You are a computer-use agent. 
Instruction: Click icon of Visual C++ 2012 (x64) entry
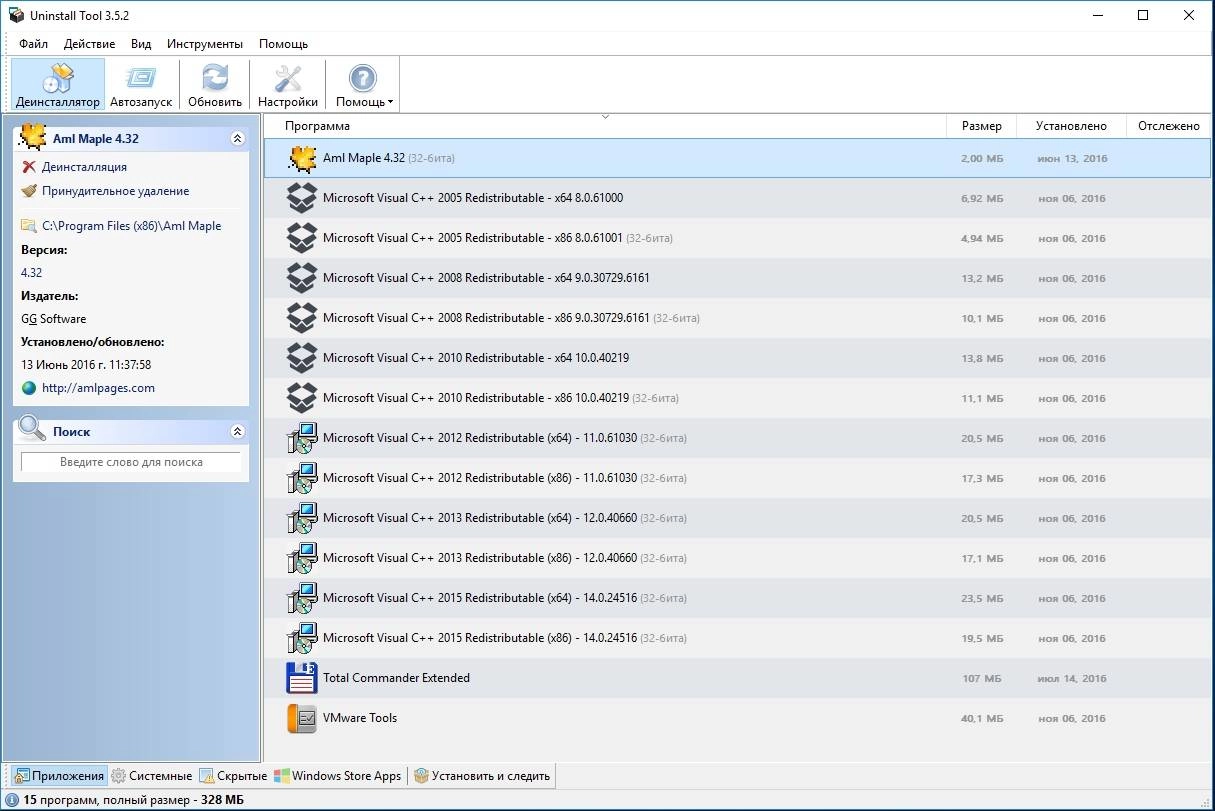(302, 438)
